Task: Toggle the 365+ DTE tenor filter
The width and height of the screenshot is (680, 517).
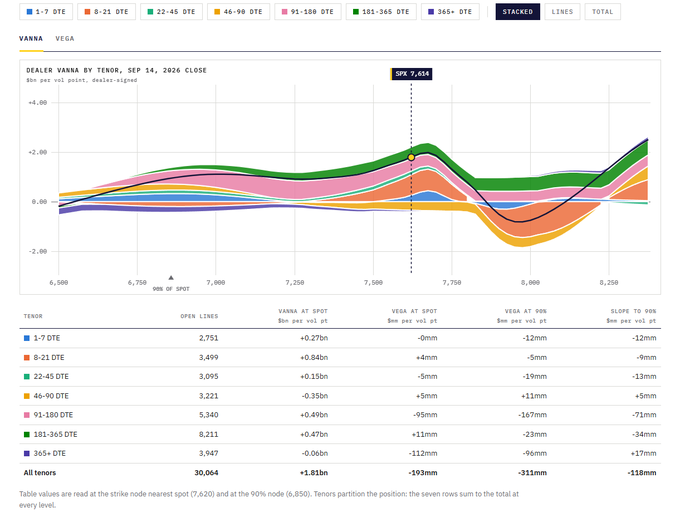Action: [x=450, y=12]
